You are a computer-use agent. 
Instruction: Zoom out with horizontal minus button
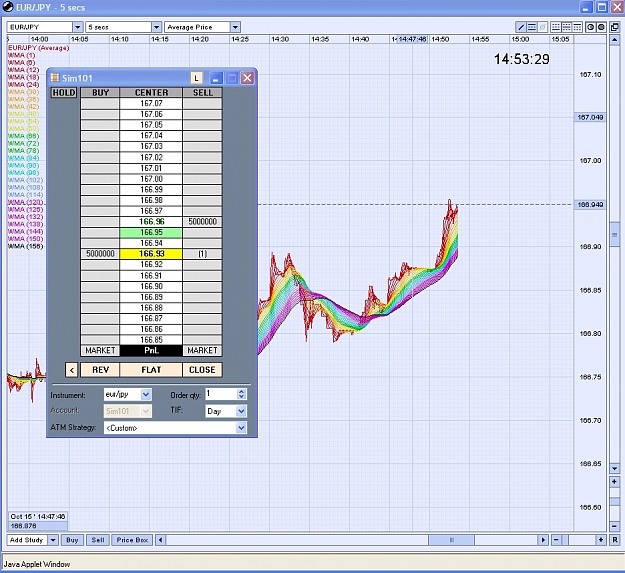click(556, 540)
